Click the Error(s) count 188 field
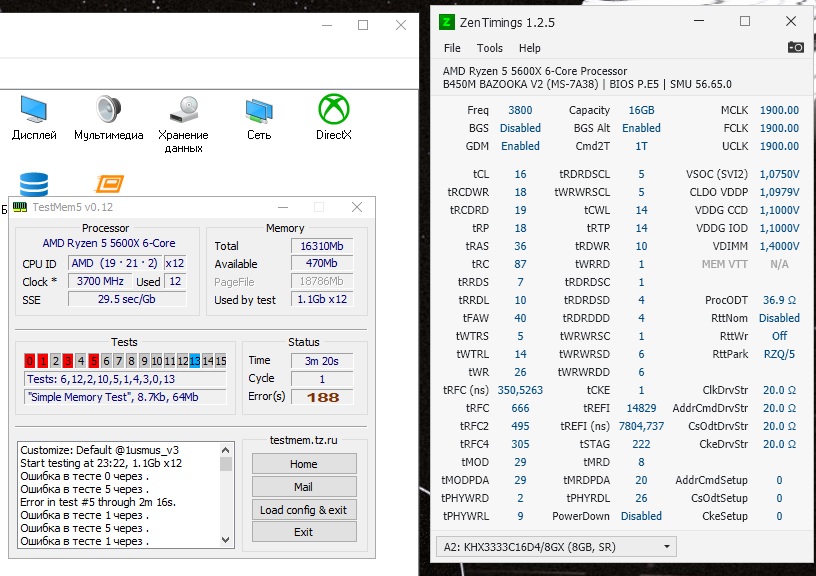 point(322,397)
